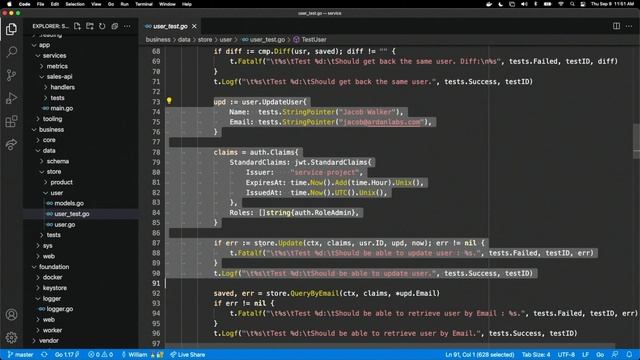Image resolution: width=640 pixels, height=360 pixels.
Task: Open the Extensions view
Action: tap(11, 121)
